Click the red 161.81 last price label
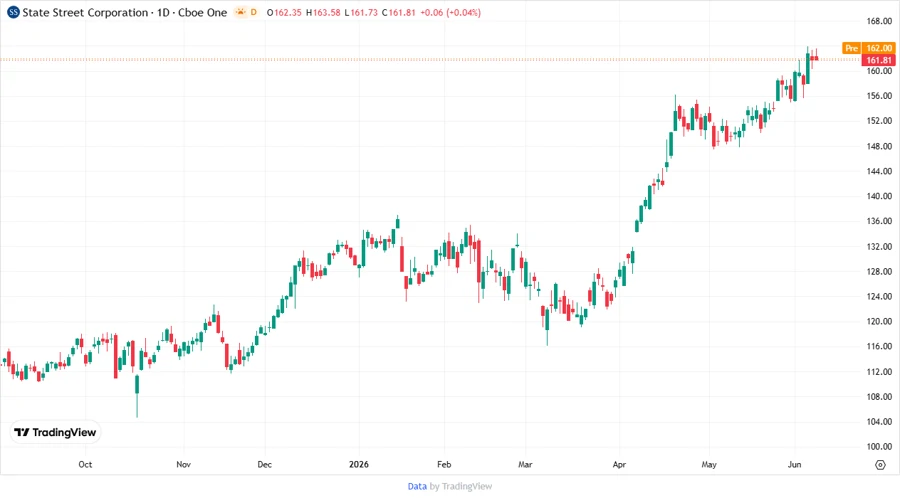900x498 pixels. pos(878,60)
